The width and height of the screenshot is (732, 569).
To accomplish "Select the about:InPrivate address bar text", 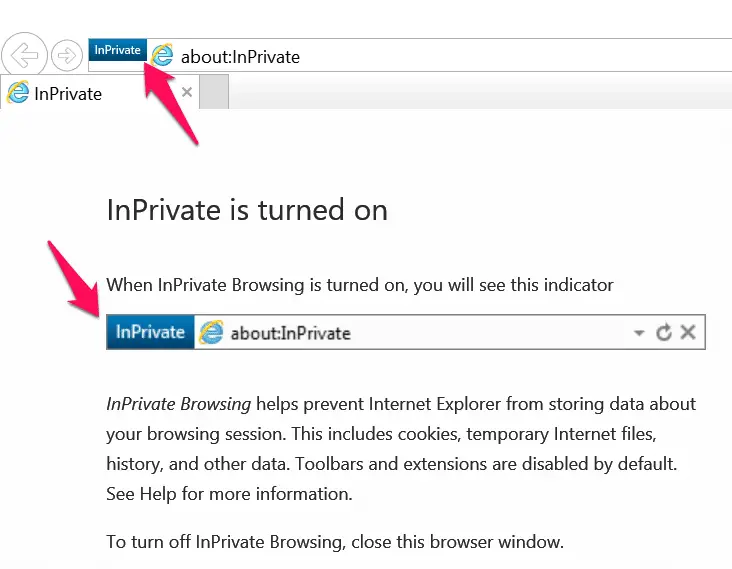I will [x=240, y=57].
